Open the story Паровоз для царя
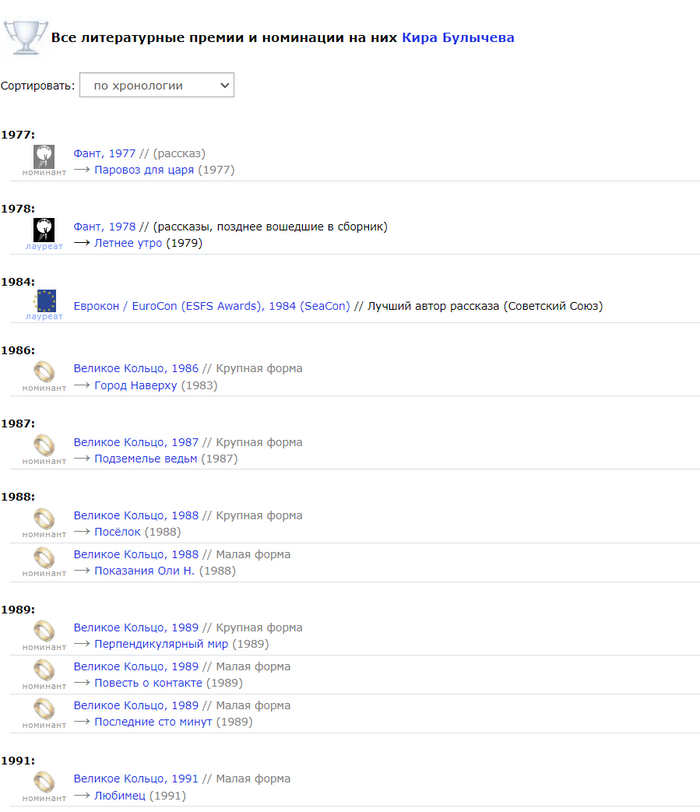Image resolution: width=700 pixels, height=812 pixels. click(x=144, y=170)
